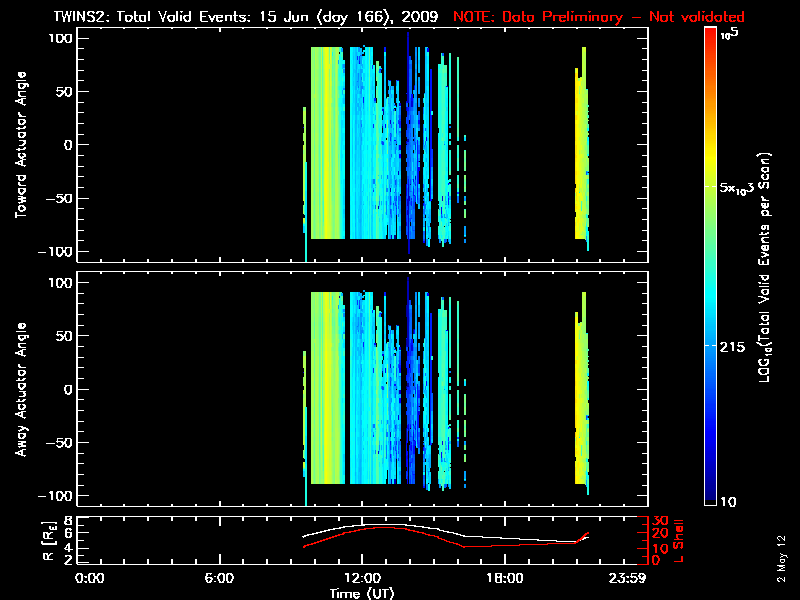Click the 23:59 time tick label

(630, 578)
